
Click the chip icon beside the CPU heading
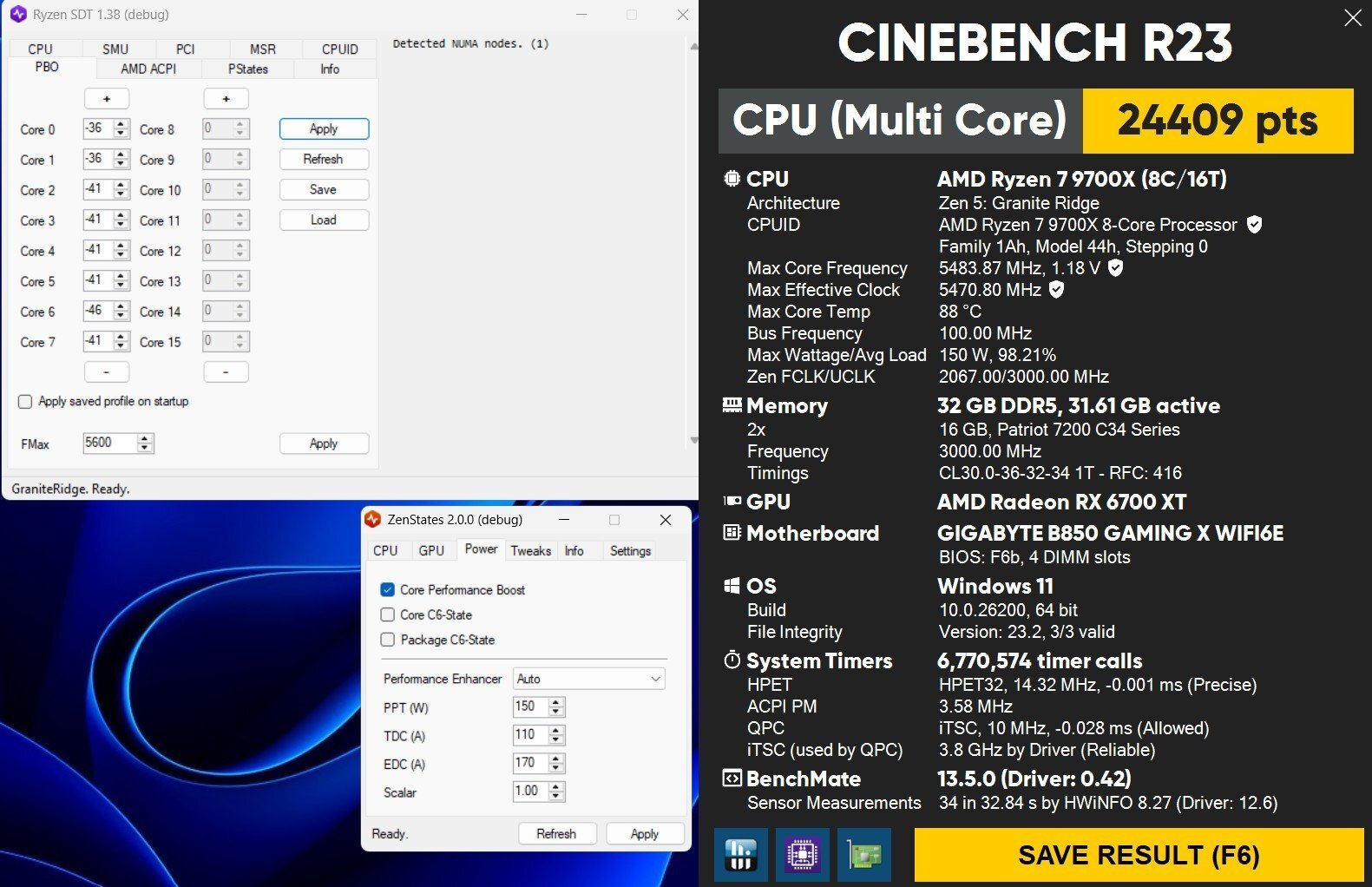point(732,179)
